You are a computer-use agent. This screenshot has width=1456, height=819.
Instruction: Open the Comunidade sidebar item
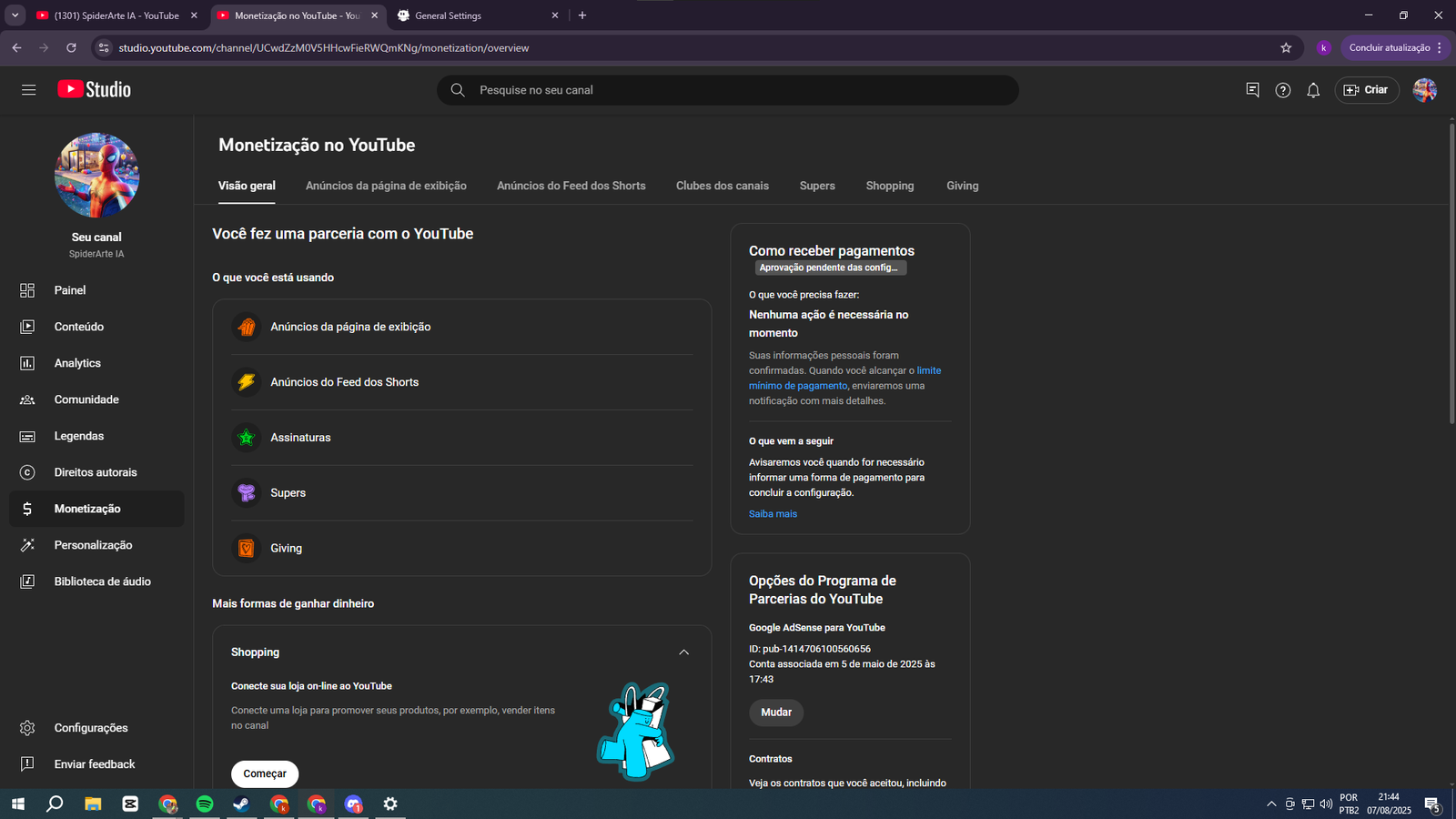tap(96, 399)
